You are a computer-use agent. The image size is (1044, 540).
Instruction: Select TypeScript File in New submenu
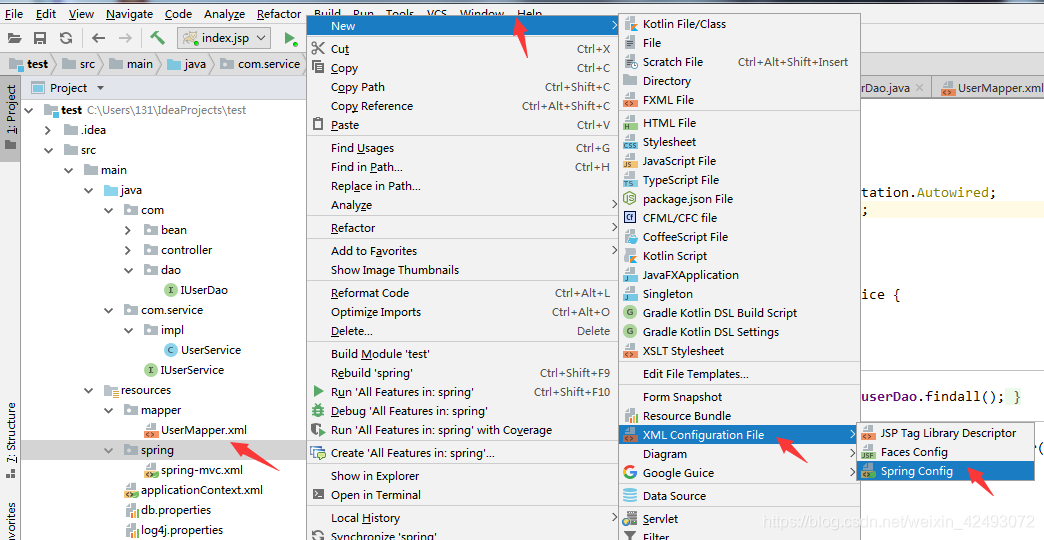[x=739, y=180]
